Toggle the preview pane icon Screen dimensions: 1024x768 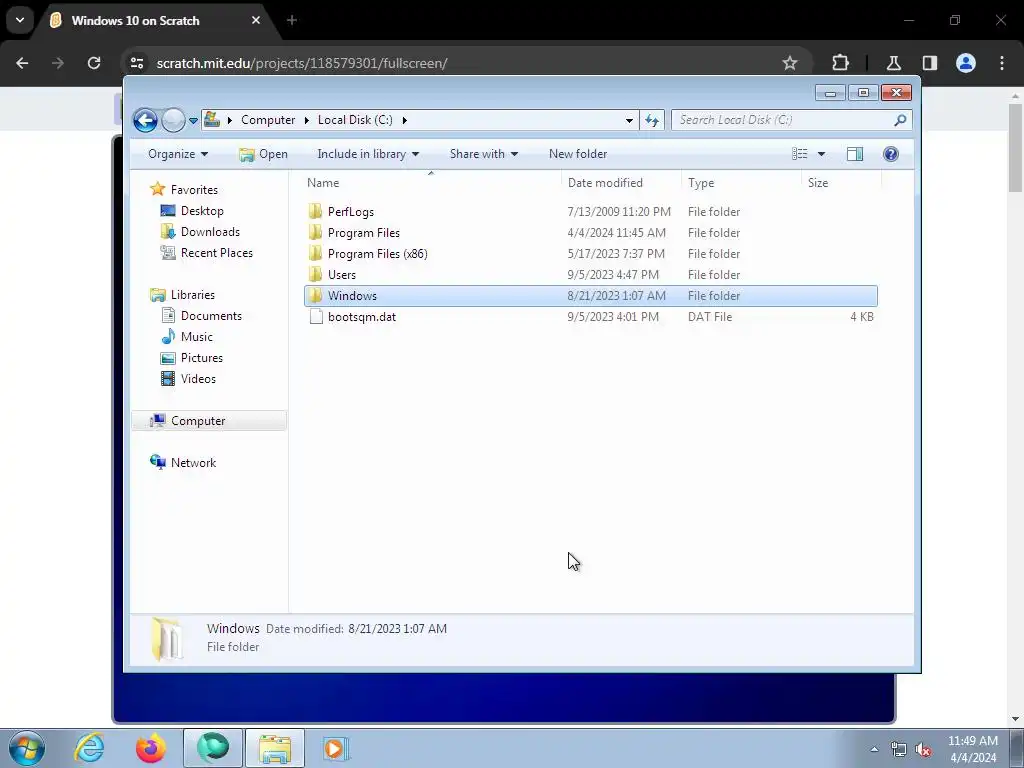point(855,154)
